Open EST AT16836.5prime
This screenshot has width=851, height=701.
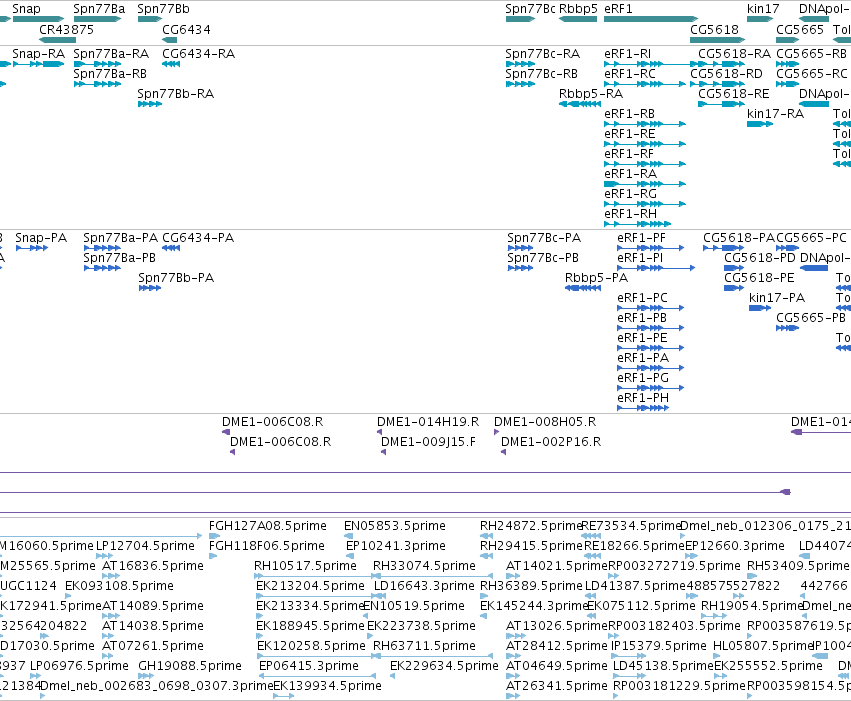click(x=111, y=577)
